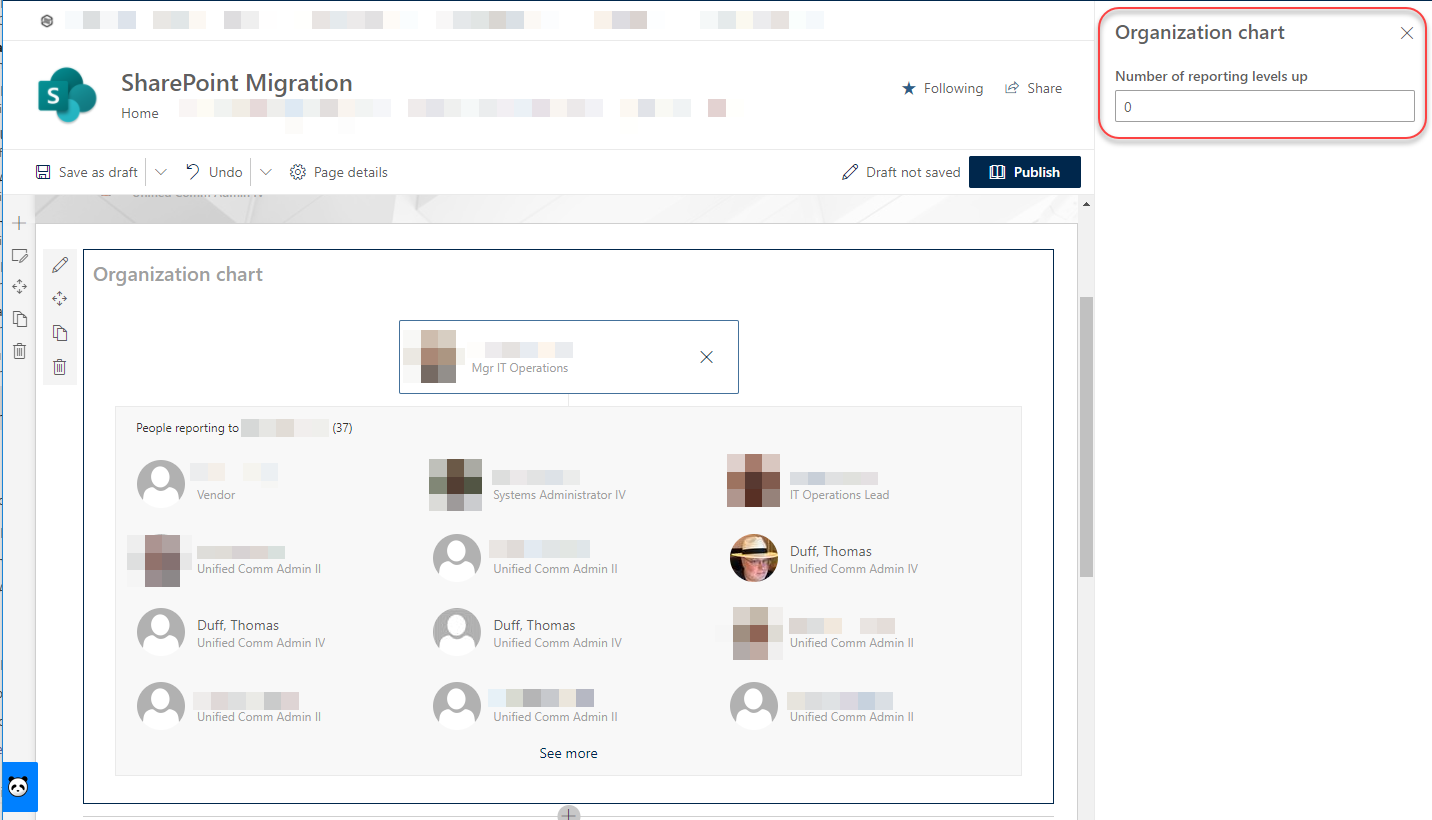1432x820 pixels.
Task: Undo the last change
Action: (x=213, y=171)
